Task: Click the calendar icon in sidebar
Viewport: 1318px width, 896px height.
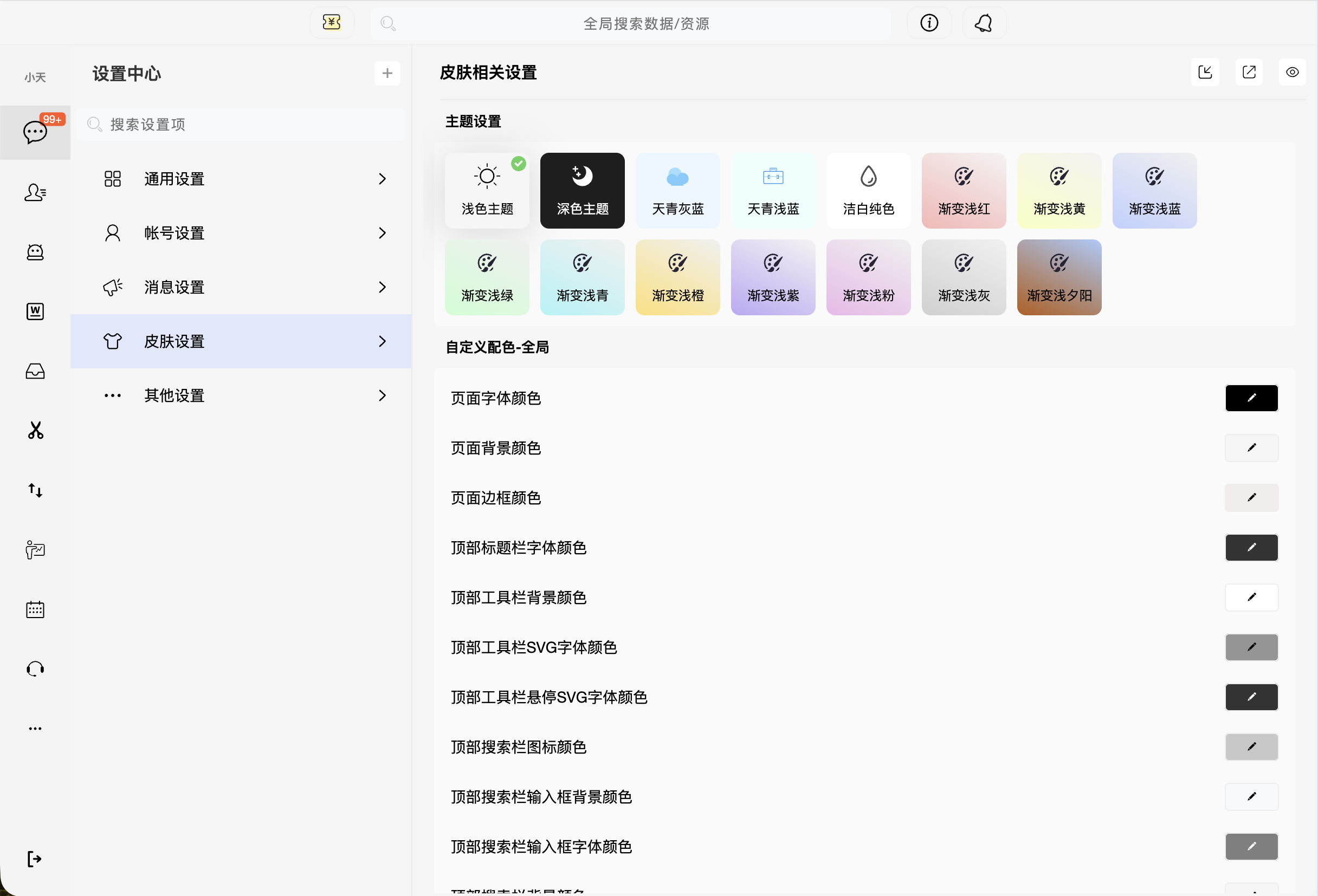Action: pos(35,610)
